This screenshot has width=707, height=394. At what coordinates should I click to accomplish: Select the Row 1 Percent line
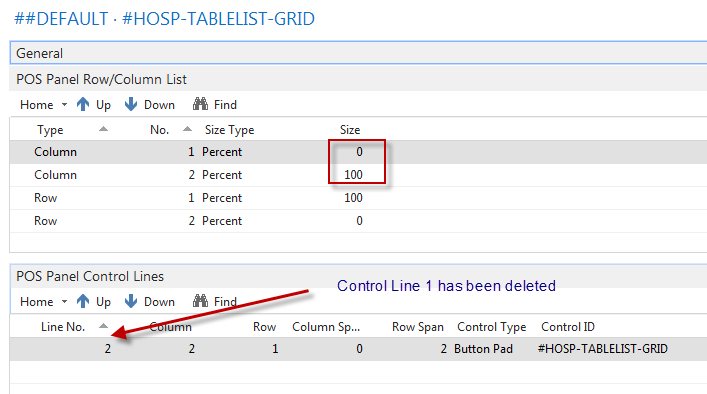(x=358, y=198)
